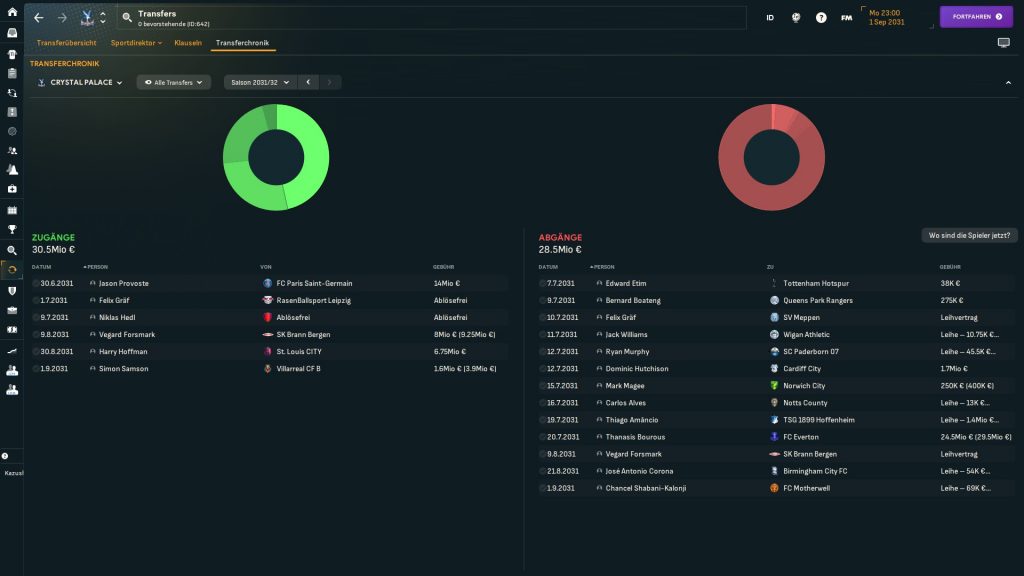This screenshot has width=1024, height=576.
Task: Open the ID icon in top bar
Action: (770, 17)
